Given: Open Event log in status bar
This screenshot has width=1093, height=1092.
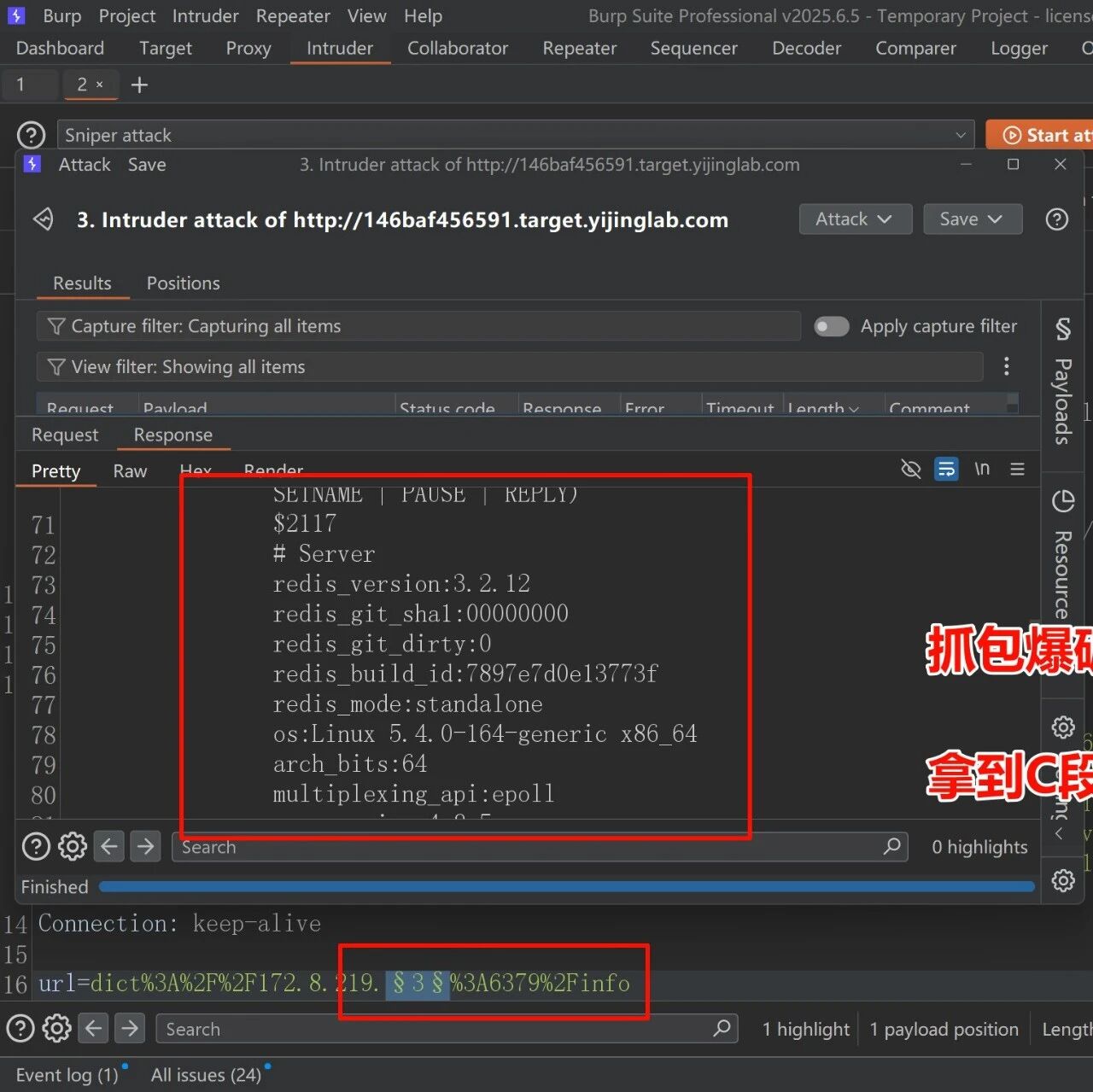Looking at the screenshot, I should pyautogui.click(x=67, y=1075).
